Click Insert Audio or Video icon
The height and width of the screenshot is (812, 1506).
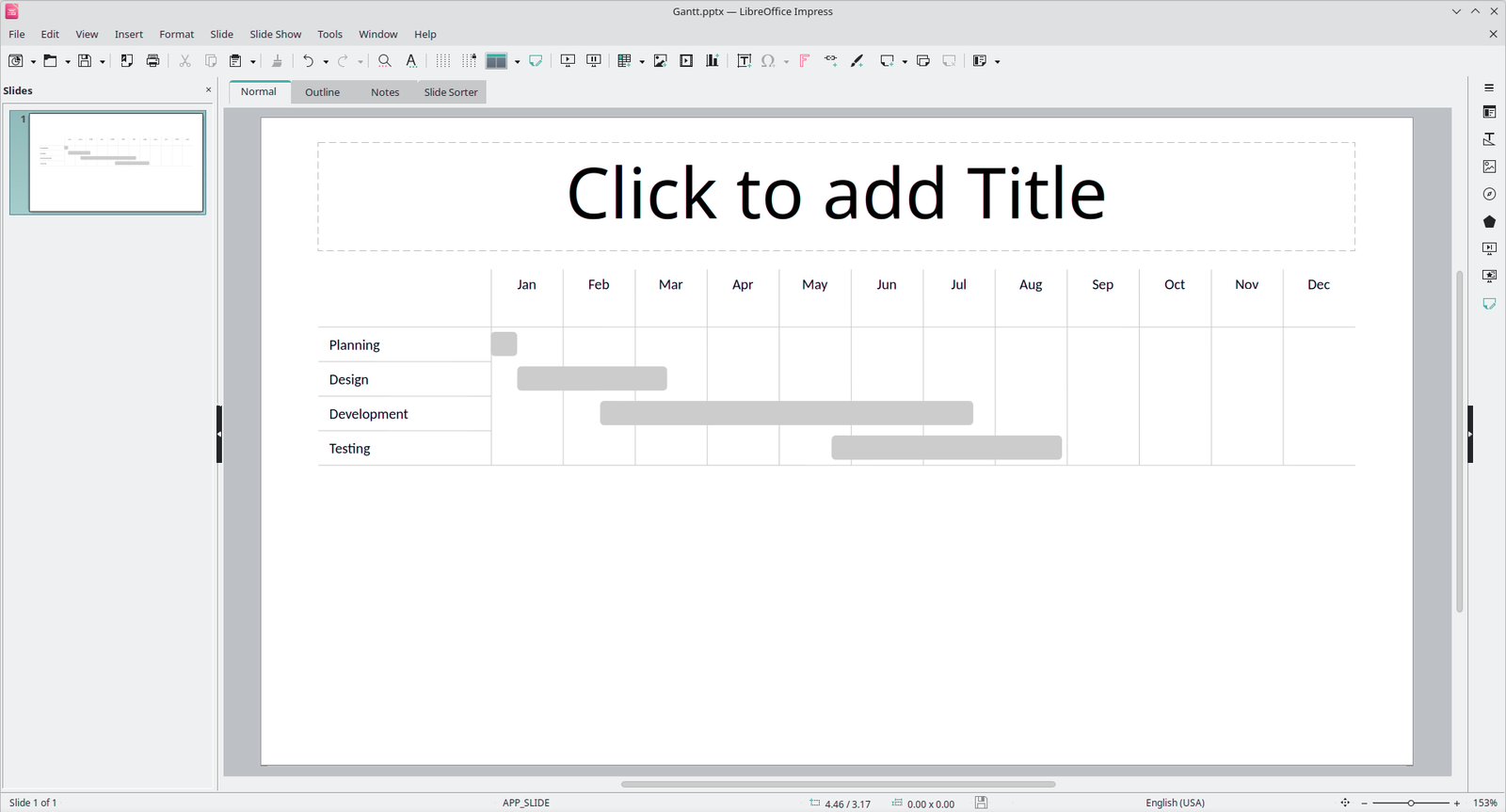tap(686, 61)
